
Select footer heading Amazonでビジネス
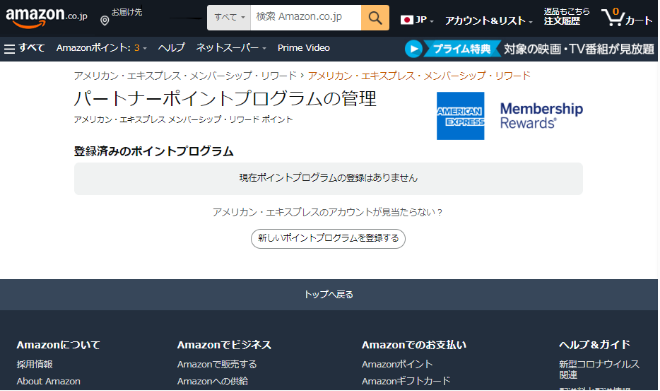coord(224,345)
